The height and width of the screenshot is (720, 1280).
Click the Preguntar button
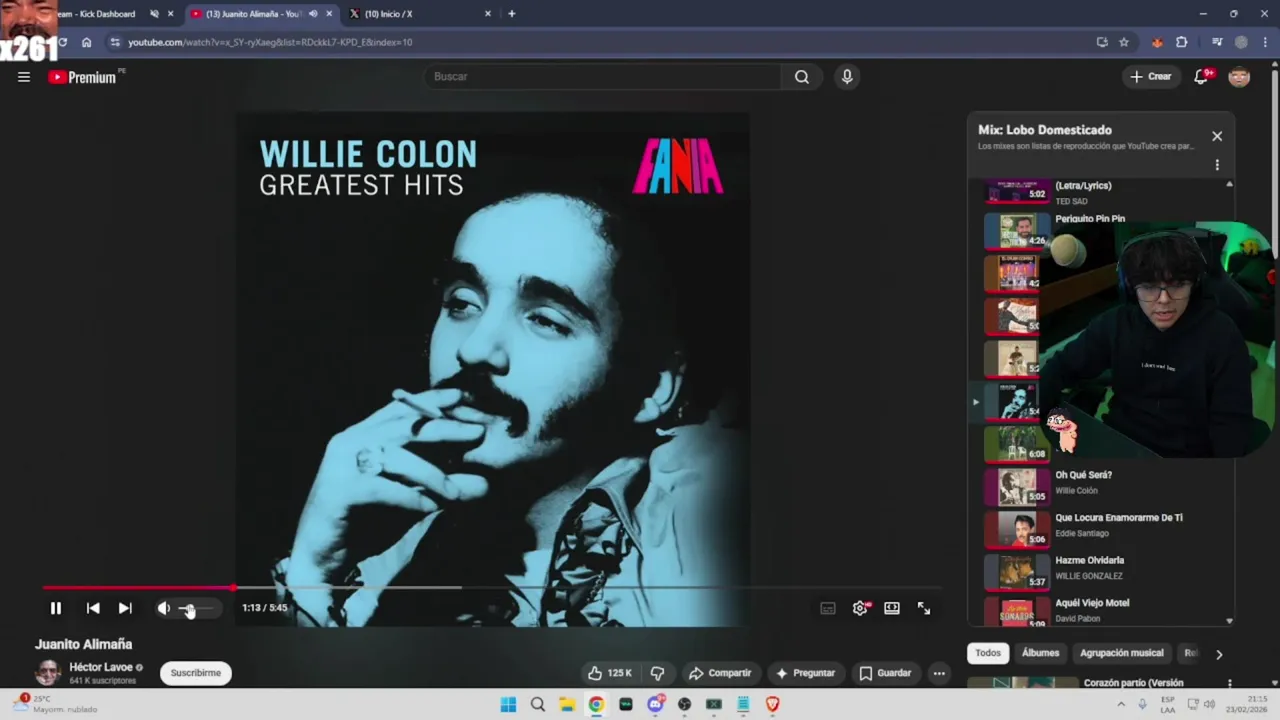[x=805, y=673]
